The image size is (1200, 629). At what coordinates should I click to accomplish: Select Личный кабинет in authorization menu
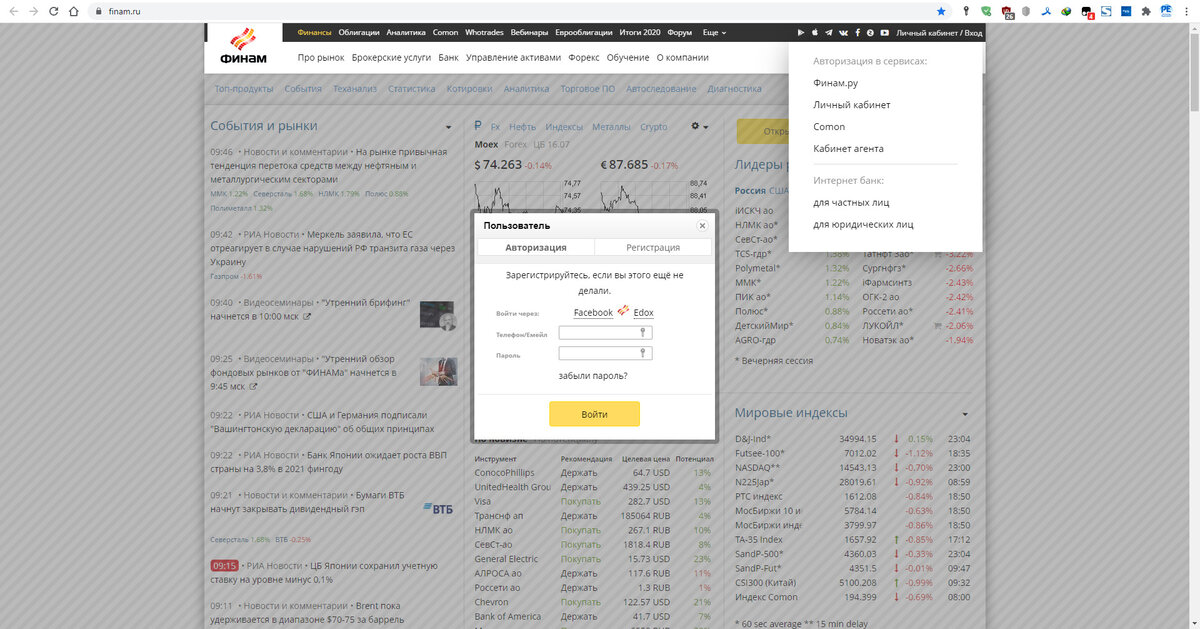(x=852, y=105)
